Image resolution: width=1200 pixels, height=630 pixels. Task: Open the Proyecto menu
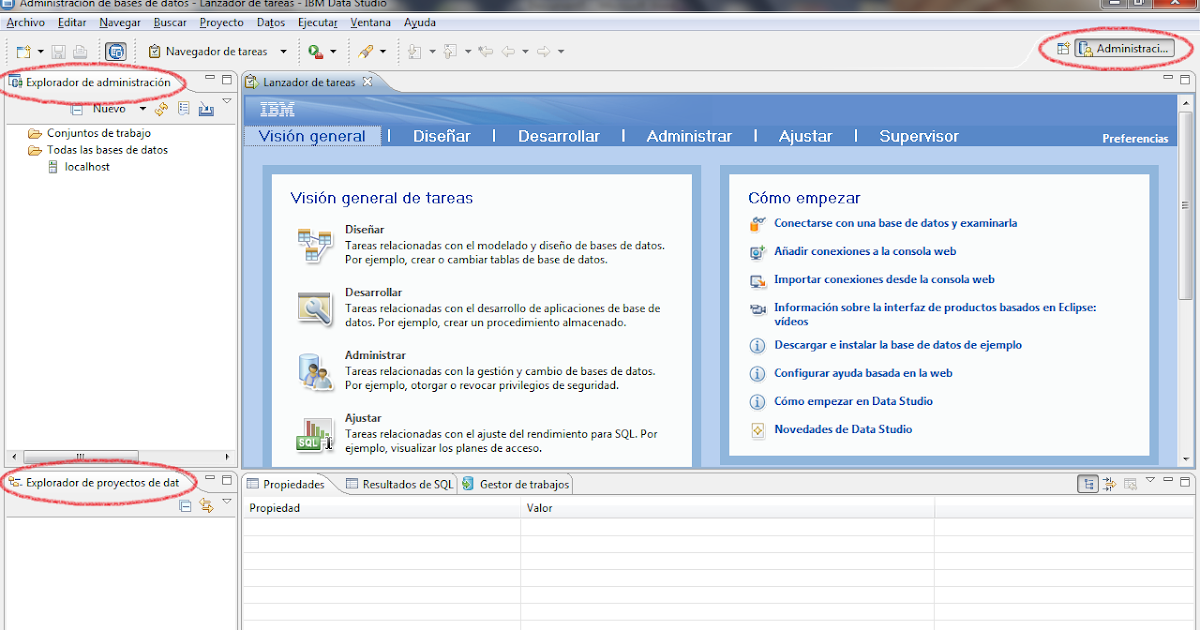(221, 22)
